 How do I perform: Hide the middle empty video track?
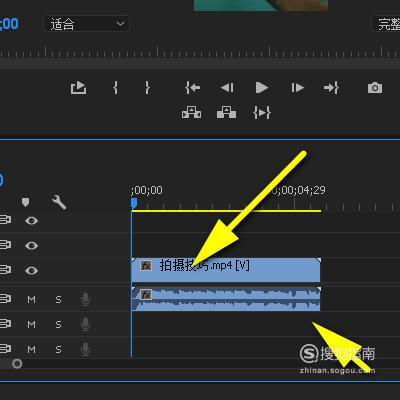tap(32, 245)
